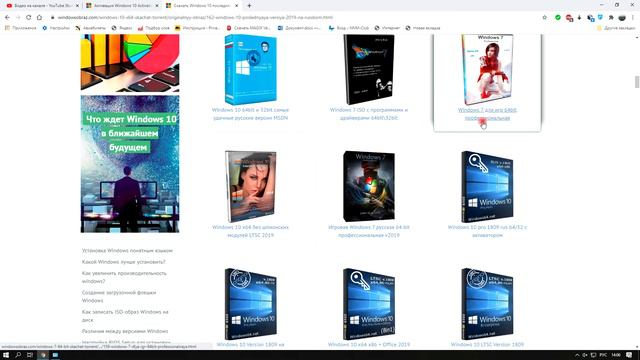Open the Windows 10 x64 x86 + Office 2019 link

point(369,344)
